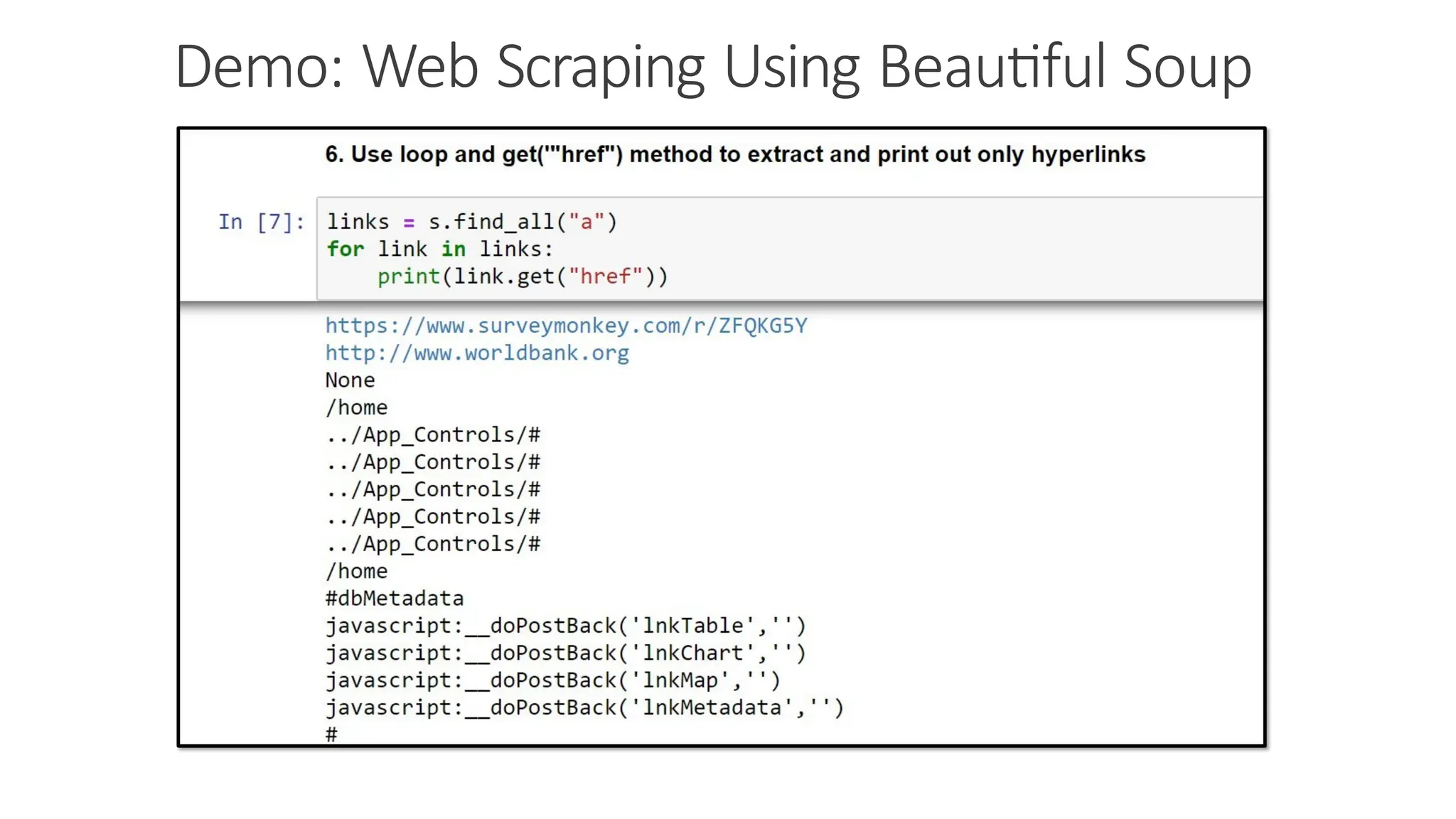Click the second '/home' output line

pyautogui.click(x=356, y=571)
